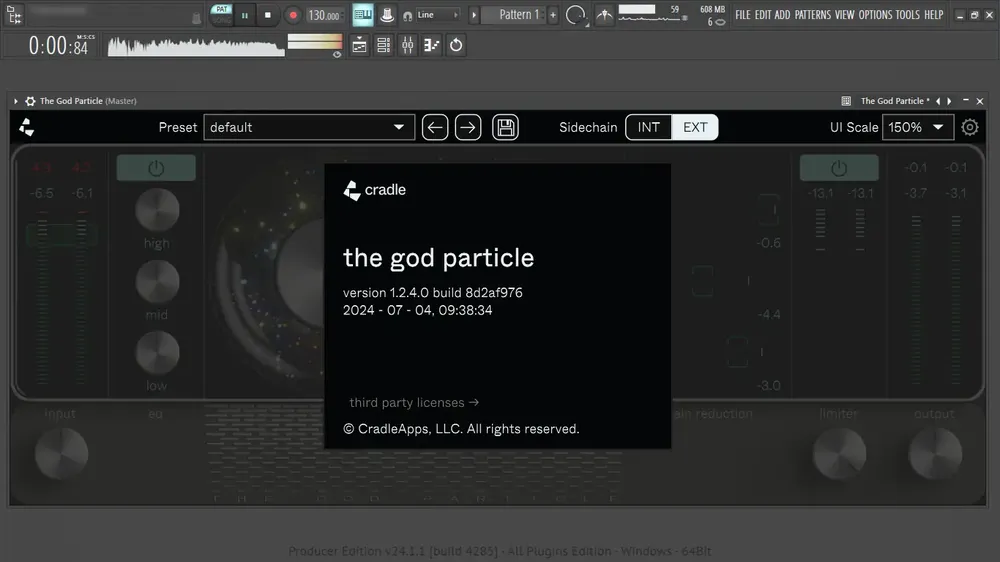This screenshot has height=562, width=1000.
Task: Click the tempo 130.000 field
Action: pos(324,15)
